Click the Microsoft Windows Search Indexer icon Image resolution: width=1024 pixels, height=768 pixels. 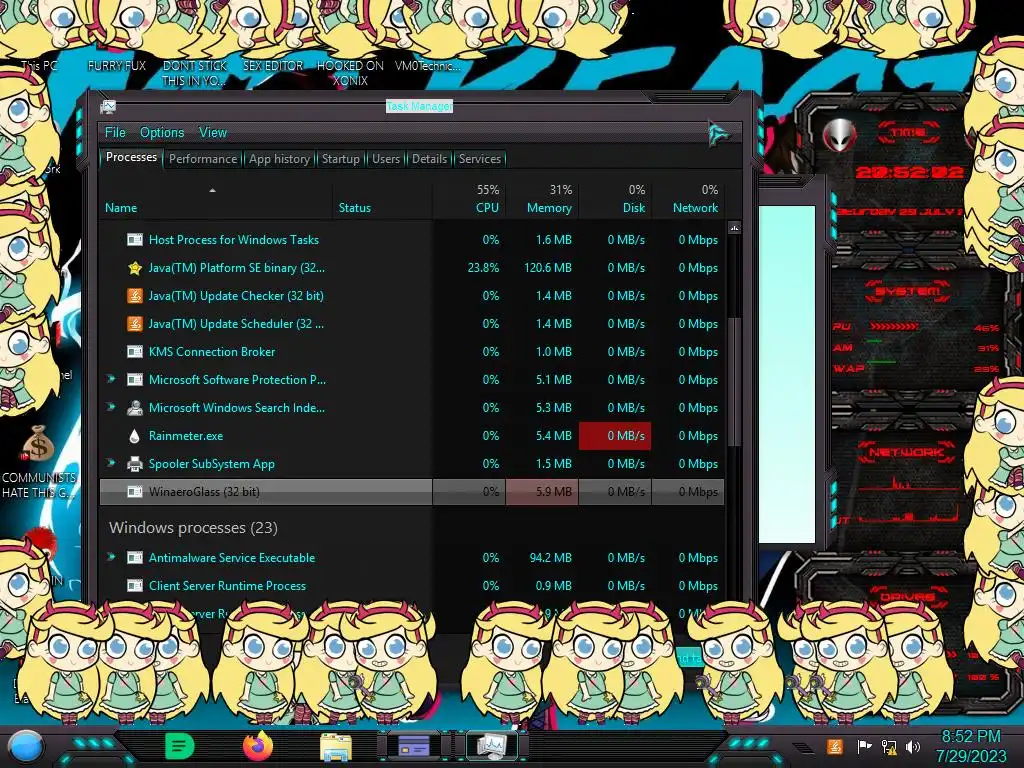[135, 408]
